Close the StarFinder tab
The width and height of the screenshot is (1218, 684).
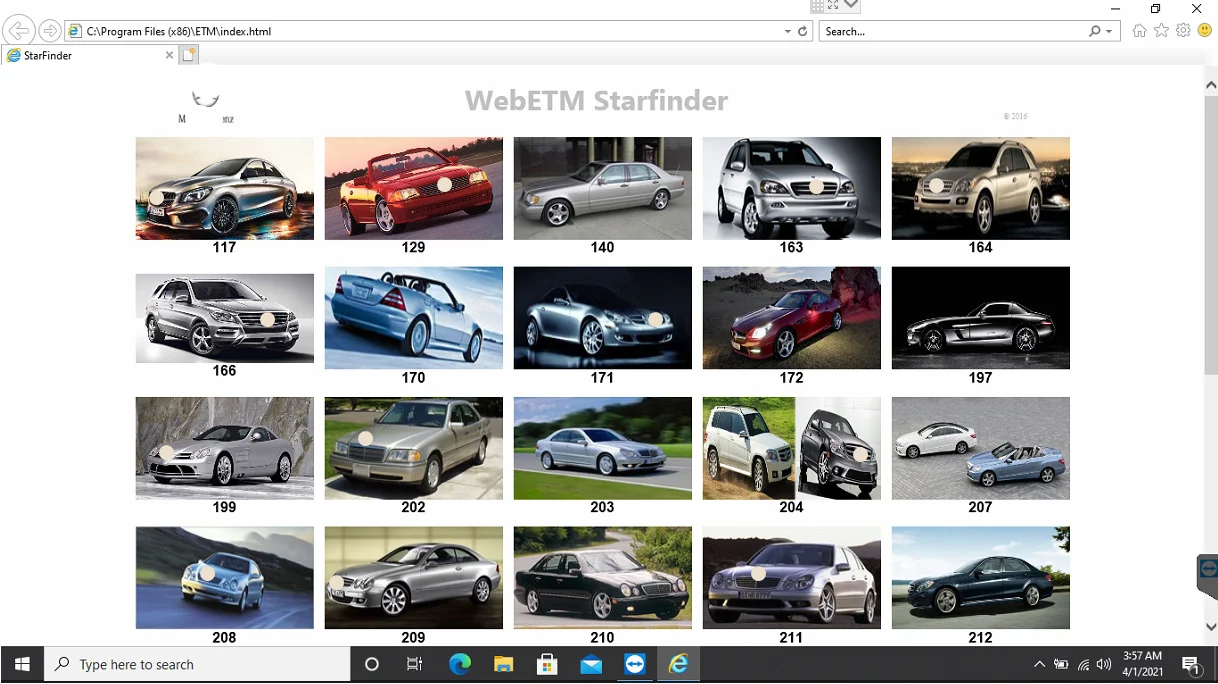tap(169, 56)
